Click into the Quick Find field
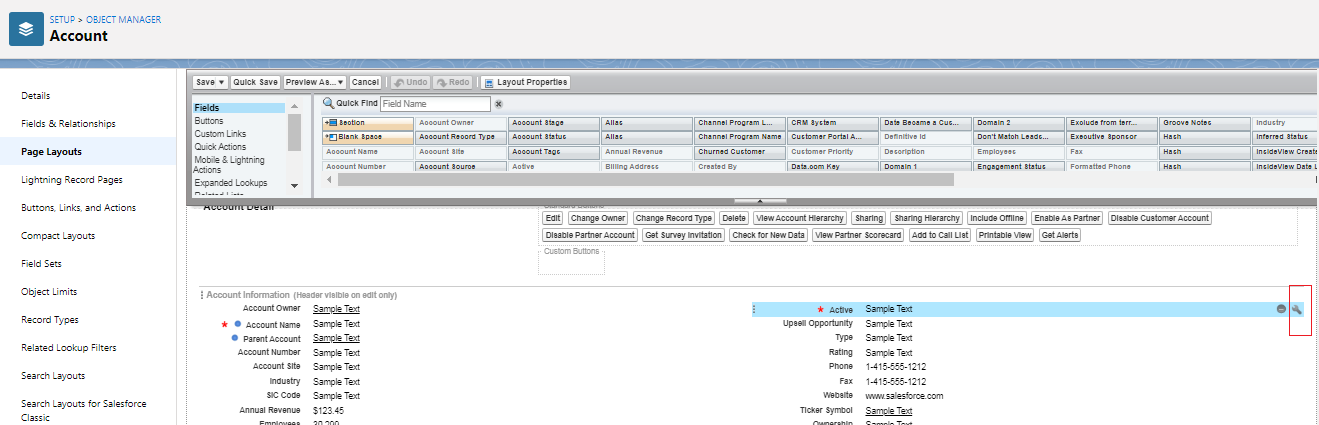 point(435,103)
